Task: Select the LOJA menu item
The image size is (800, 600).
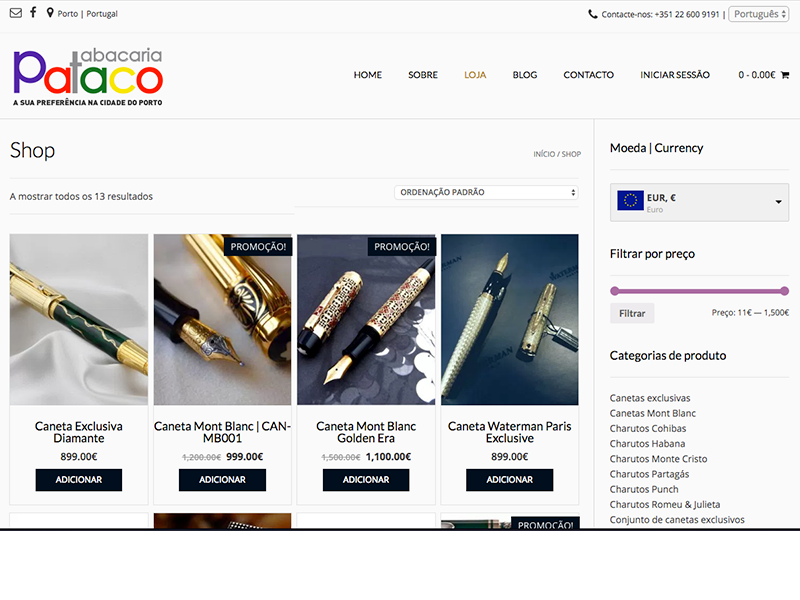Action: point(475,75)
